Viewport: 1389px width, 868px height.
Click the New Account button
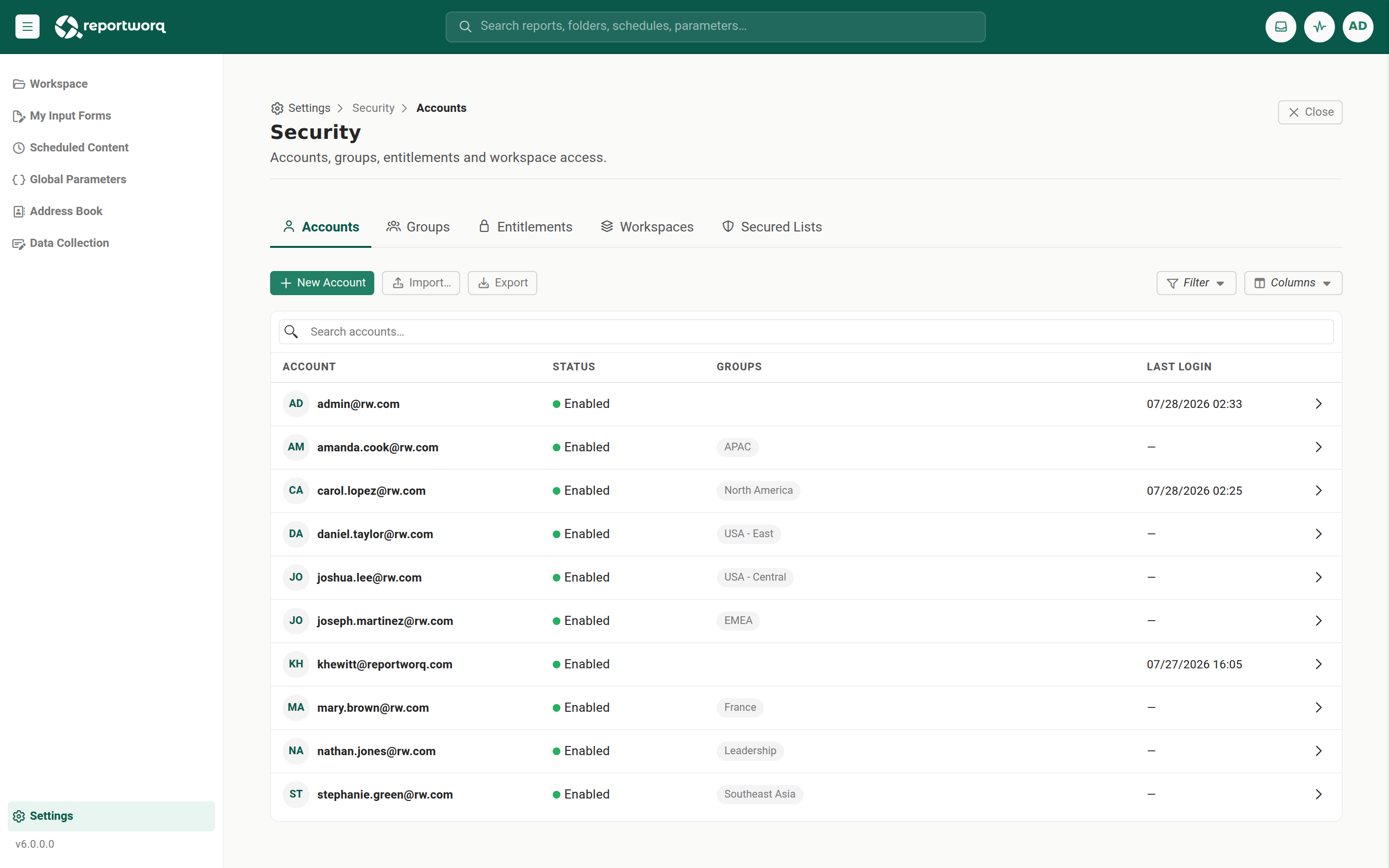point(322,283)
